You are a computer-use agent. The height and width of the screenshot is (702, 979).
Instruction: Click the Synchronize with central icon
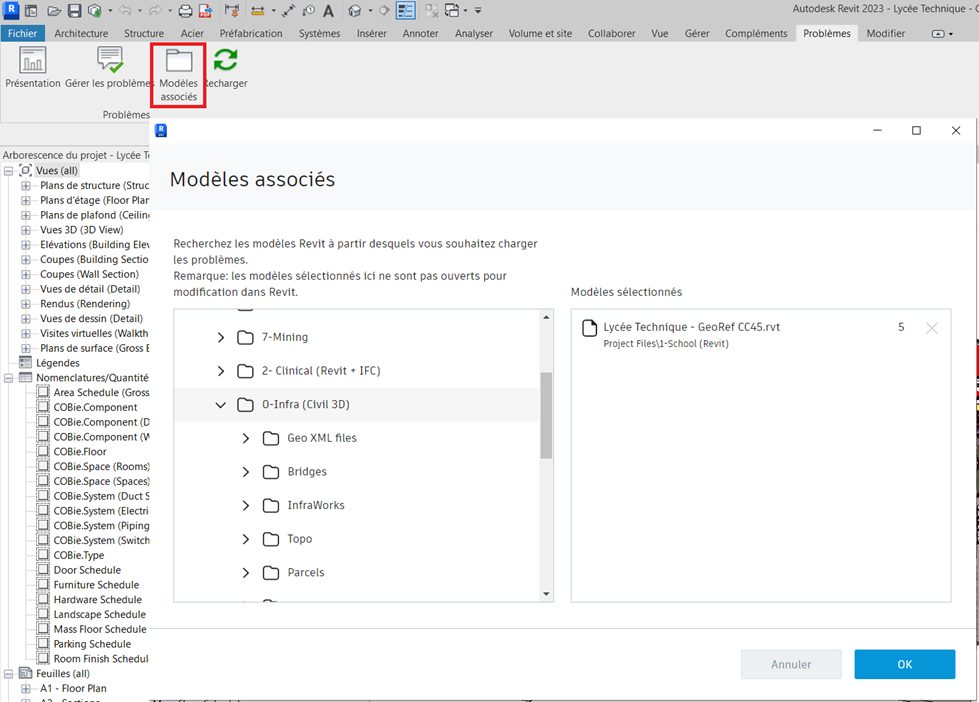coord(94,11)
